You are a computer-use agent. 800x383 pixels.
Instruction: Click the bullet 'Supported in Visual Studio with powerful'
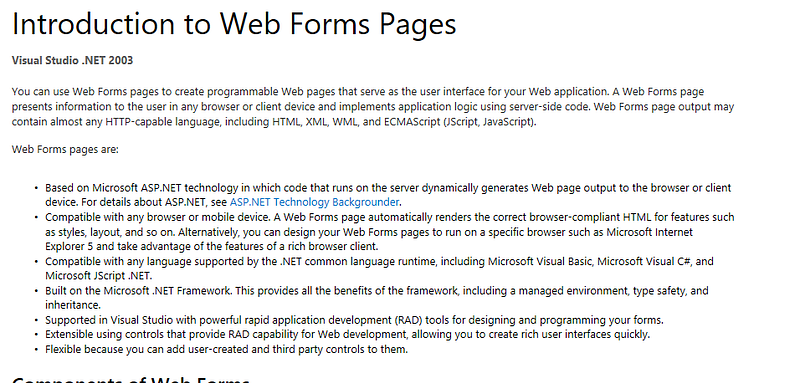click(x=354, y=320)
